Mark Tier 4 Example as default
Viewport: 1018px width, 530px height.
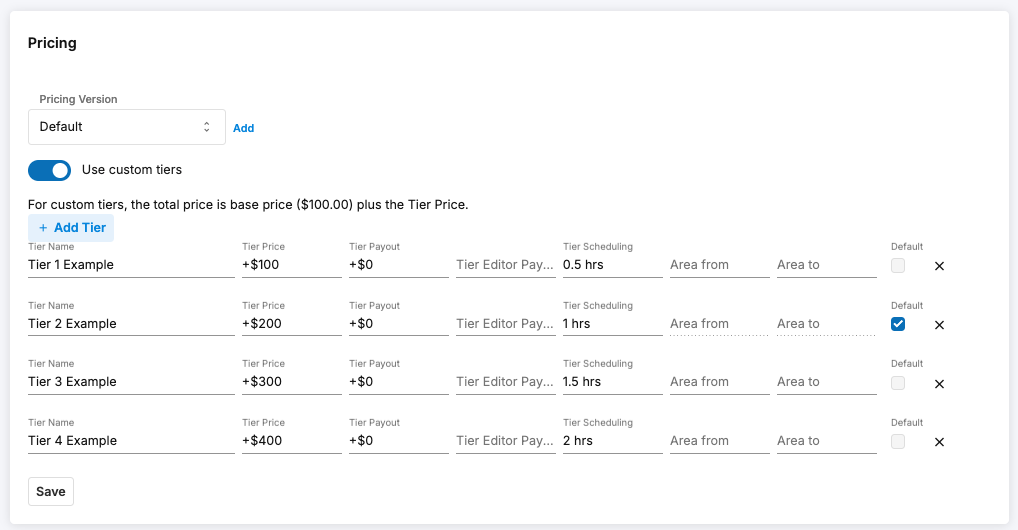898,441
